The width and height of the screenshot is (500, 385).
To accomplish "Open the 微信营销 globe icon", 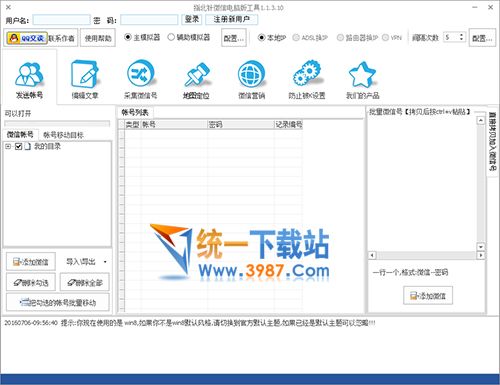I will (252, 73).
